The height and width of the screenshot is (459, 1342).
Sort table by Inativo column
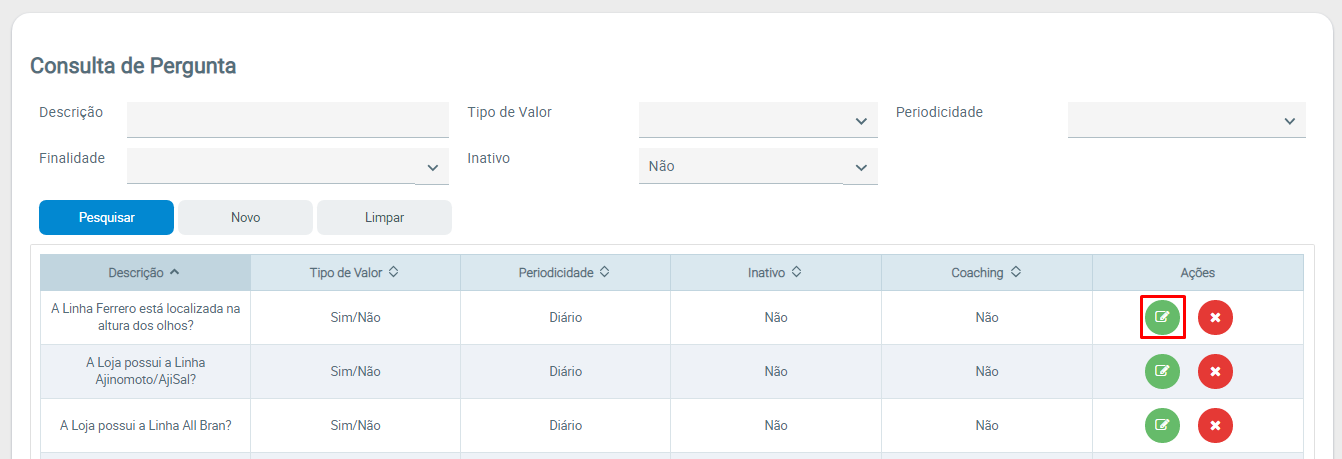point(775,272)
